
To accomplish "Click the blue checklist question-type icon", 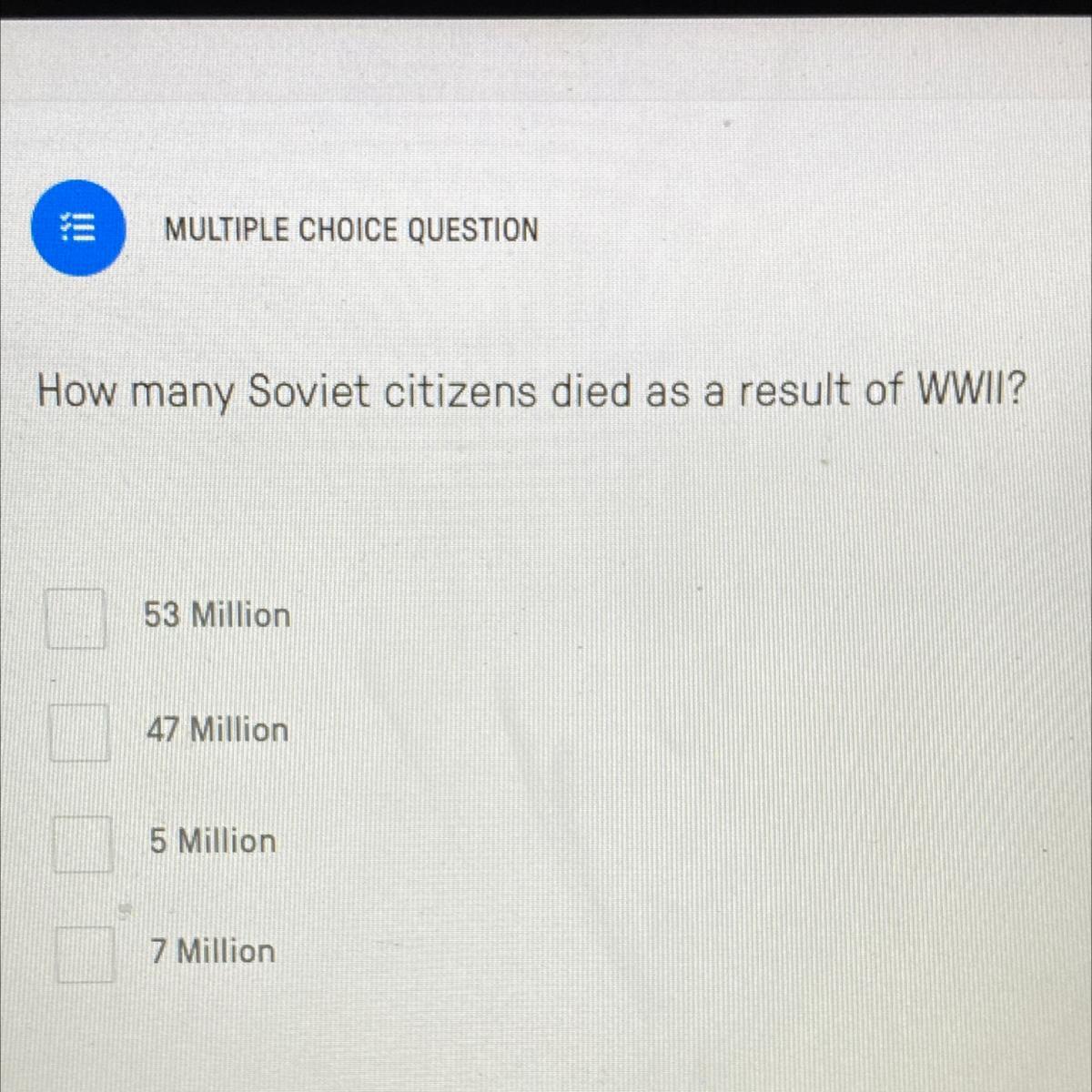I will 78,227.
